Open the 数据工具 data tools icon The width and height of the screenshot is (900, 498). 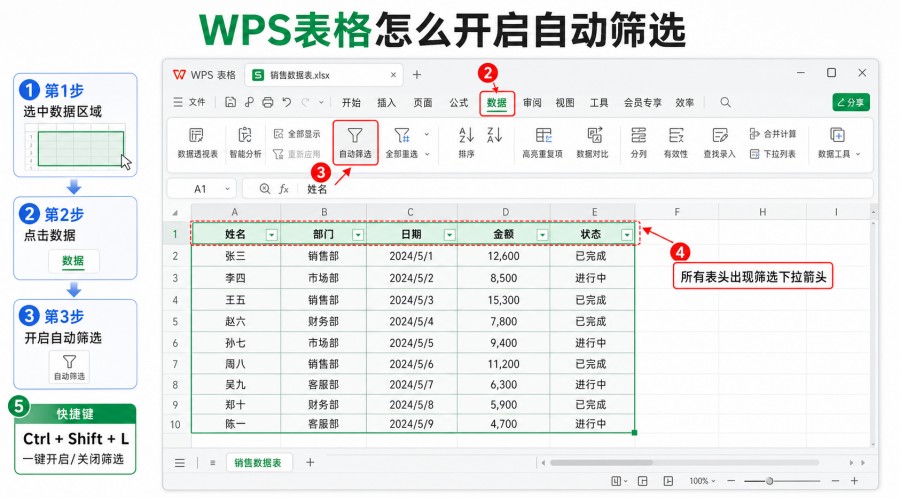(x=837, y=135)
